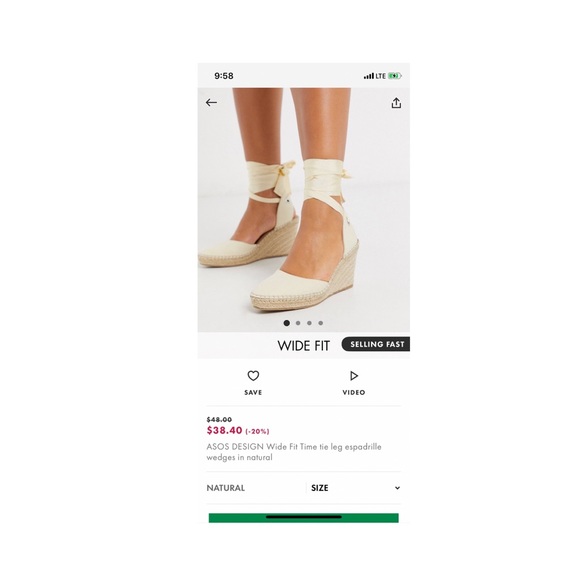
Task: Tap the cellular signal bars icon
Action: pos(368,76)
